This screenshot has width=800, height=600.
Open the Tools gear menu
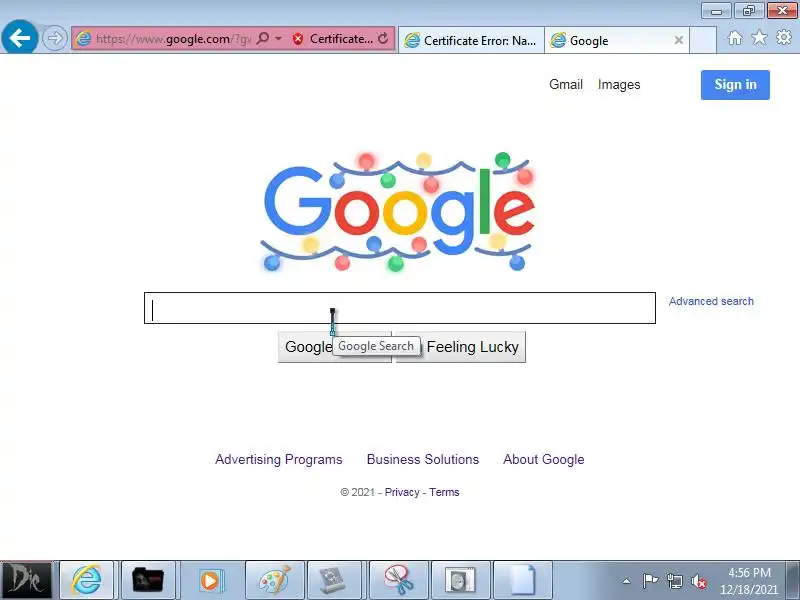[784, 37]
